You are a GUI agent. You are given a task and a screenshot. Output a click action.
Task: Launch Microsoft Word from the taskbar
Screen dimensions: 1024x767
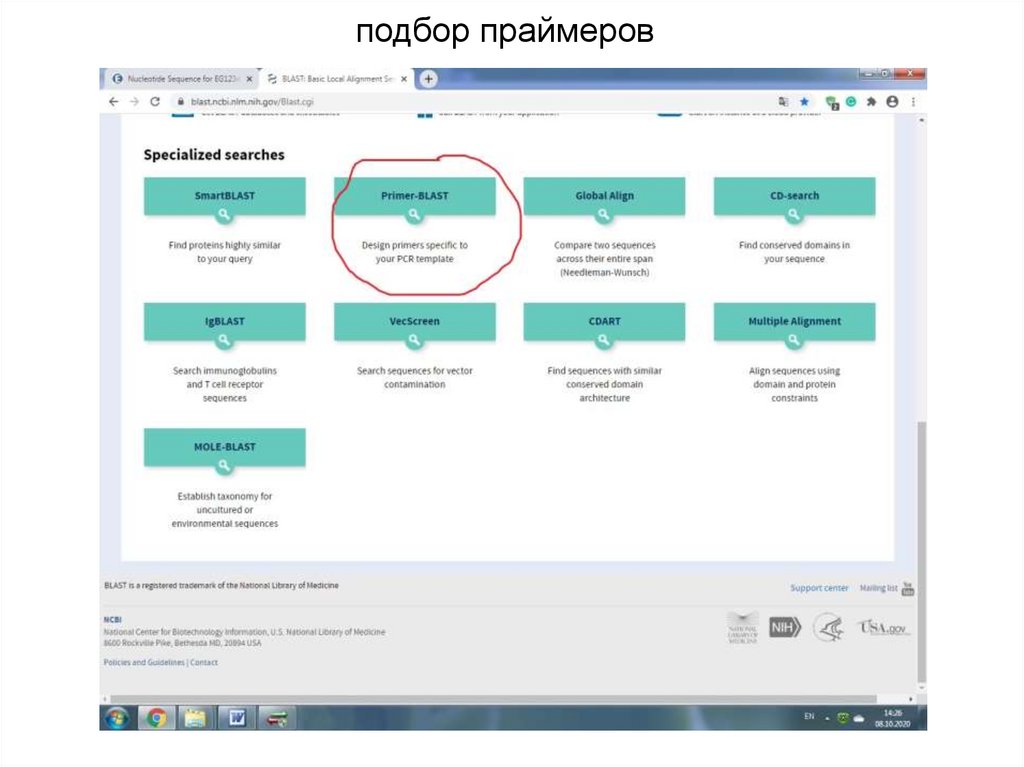pos(236,718)
